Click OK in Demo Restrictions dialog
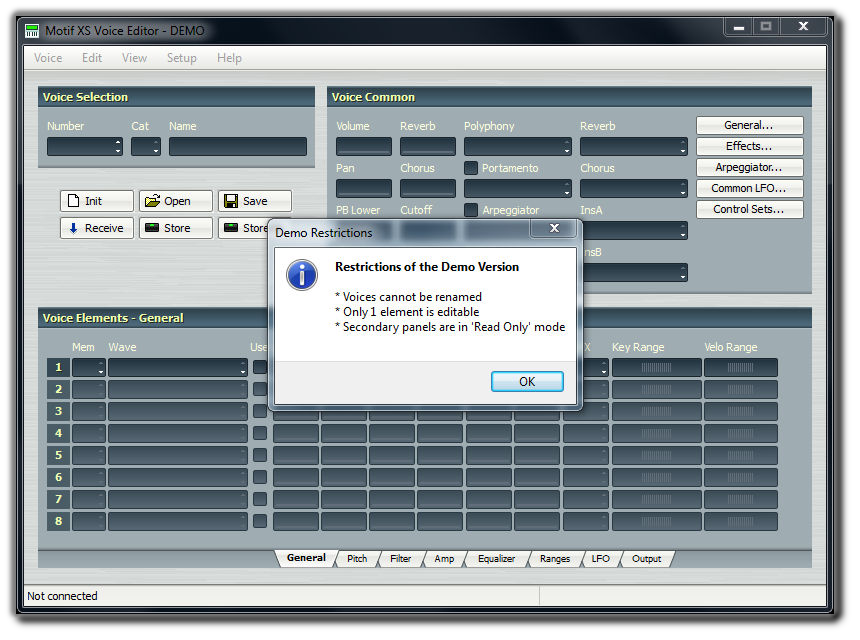Screen dimensions: 860x640 coord(527,382)
